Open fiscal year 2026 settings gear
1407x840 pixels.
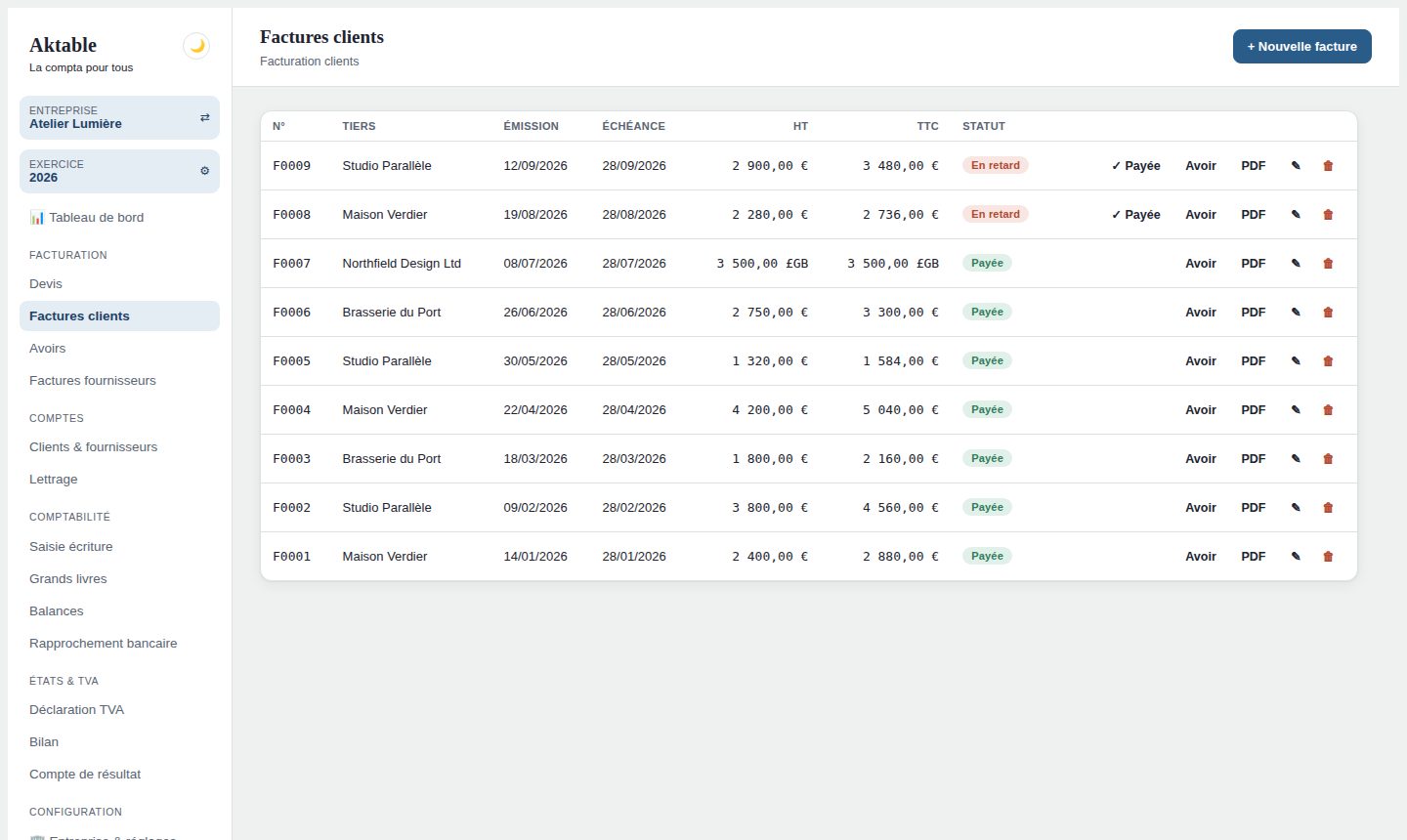pyautogui.click(x=205, y=171)
